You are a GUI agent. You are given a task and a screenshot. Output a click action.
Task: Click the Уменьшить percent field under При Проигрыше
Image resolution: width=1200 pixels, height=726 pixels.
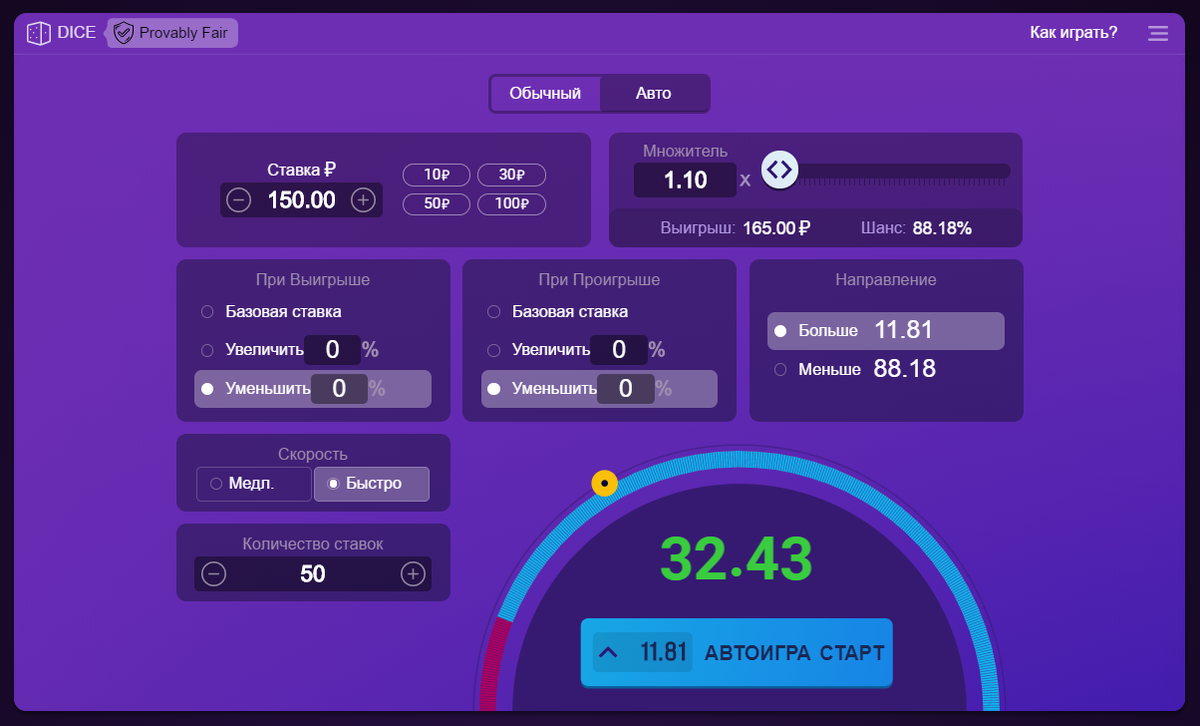[625, 389]
